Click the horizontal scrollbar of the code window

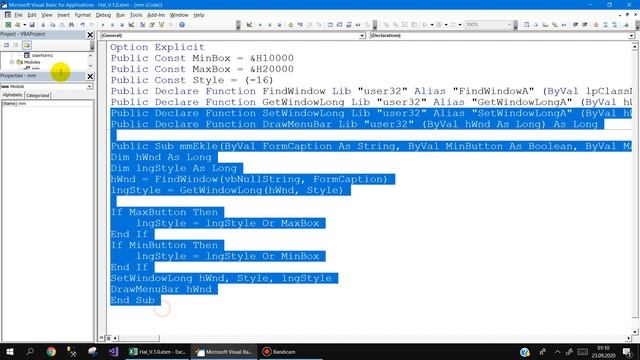(x=371, y=338)
